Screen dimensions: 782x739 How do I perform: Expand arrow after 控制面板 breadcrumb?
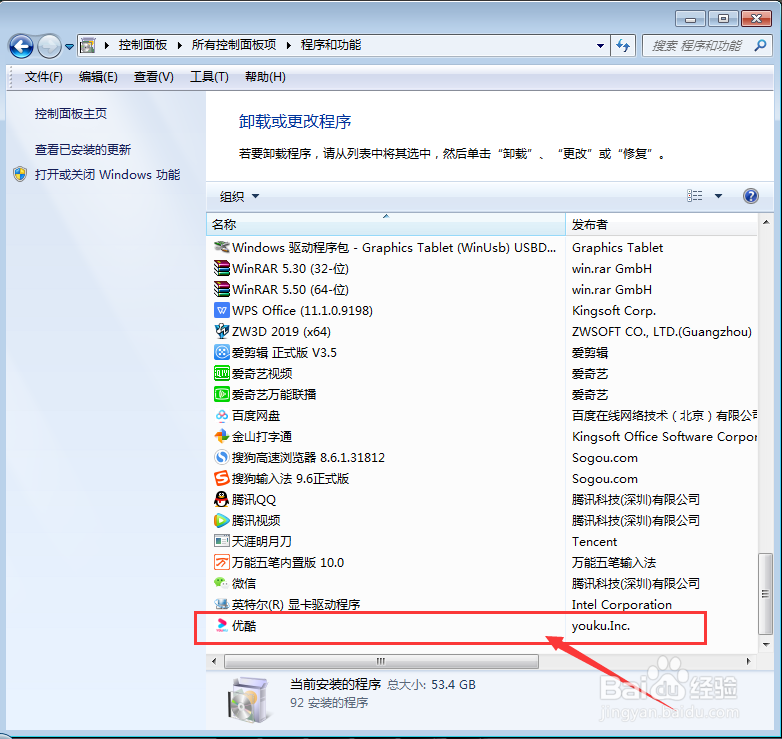(x=179, y=46)
